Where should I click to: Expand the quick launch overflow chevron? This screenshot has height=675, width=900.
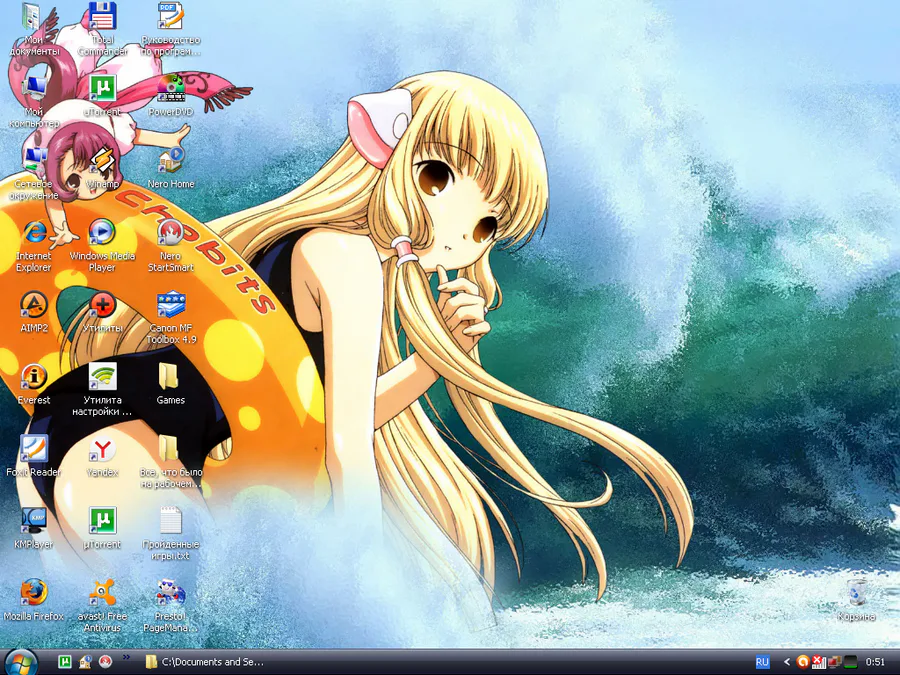(126, 657)
